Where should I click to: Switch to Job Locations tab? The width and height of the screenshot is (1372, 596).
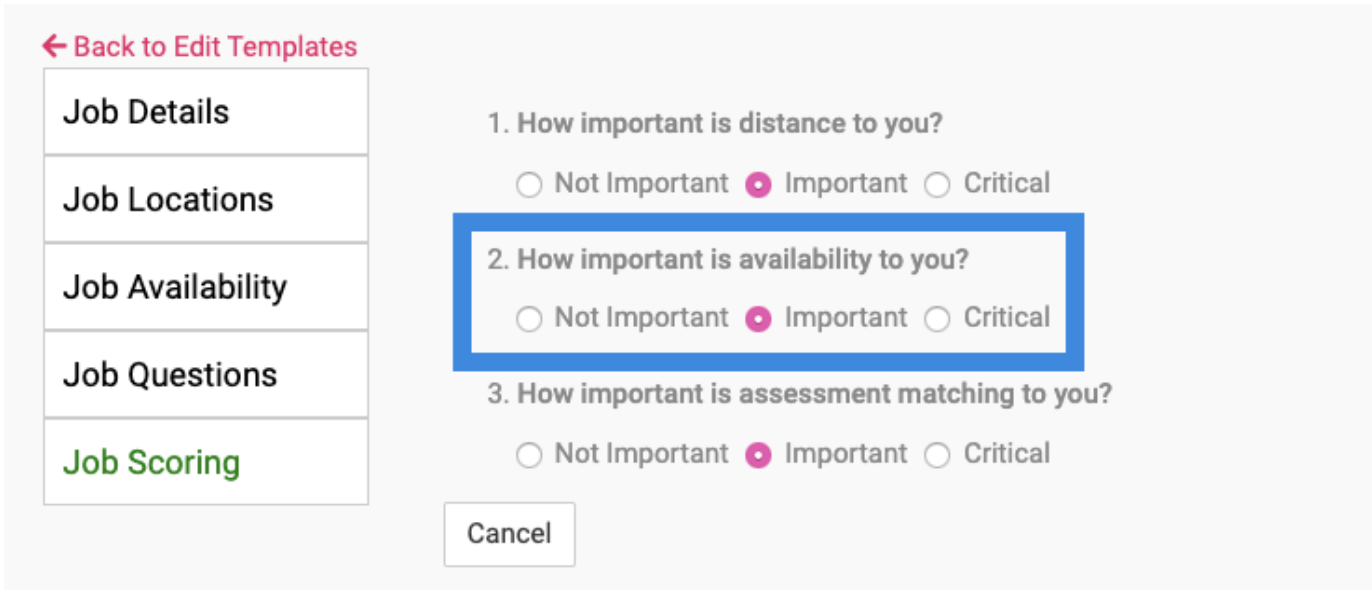pyautogui.click(x=205, y=199)
